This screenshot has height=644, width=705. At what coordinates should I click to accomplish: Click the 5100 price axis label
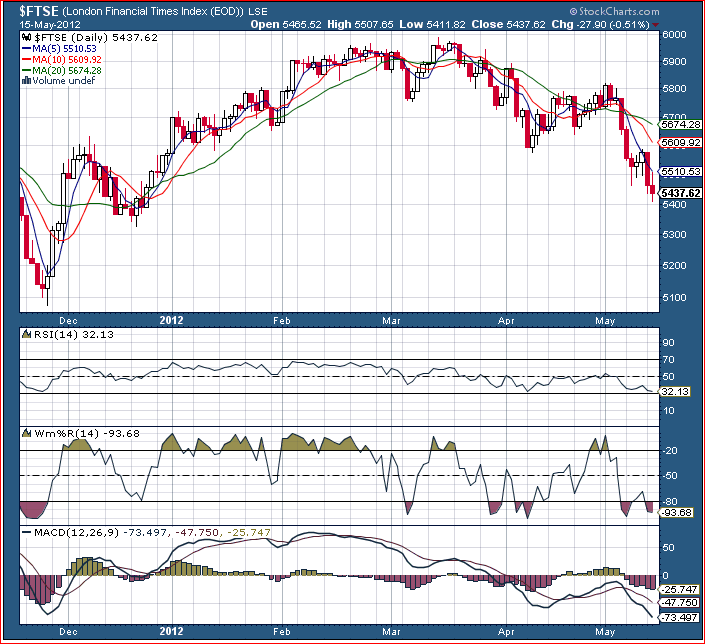click(x=674, y=297)
